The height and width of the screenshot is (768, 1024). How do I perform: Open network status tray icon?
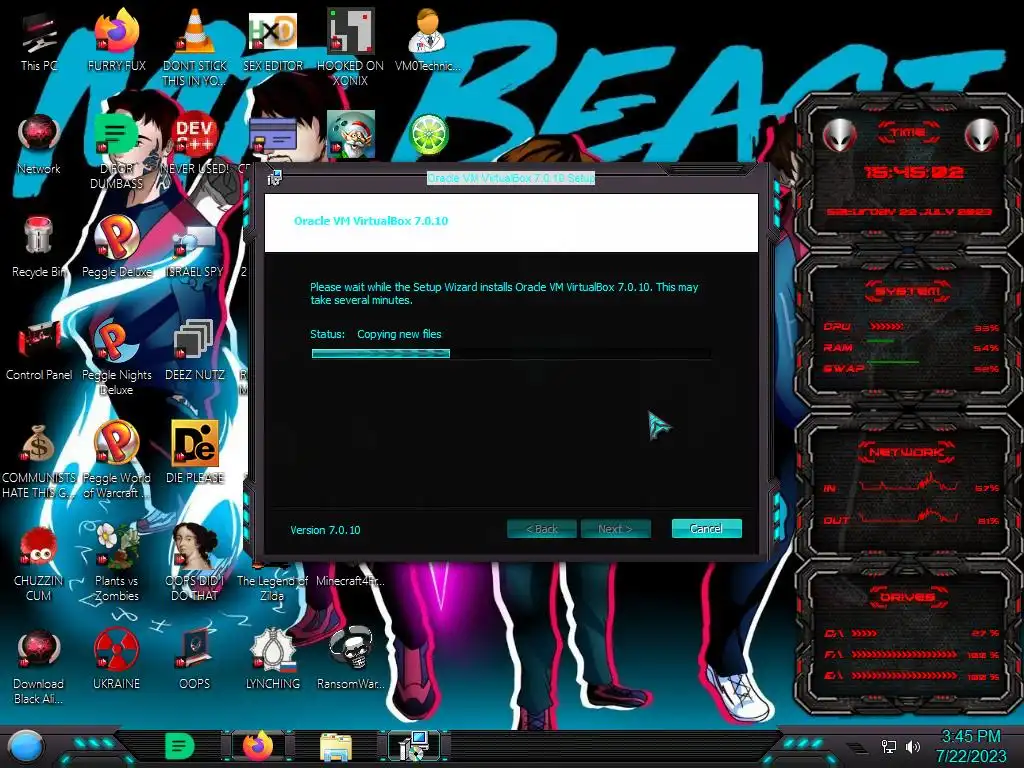click(x=888, y=746)
